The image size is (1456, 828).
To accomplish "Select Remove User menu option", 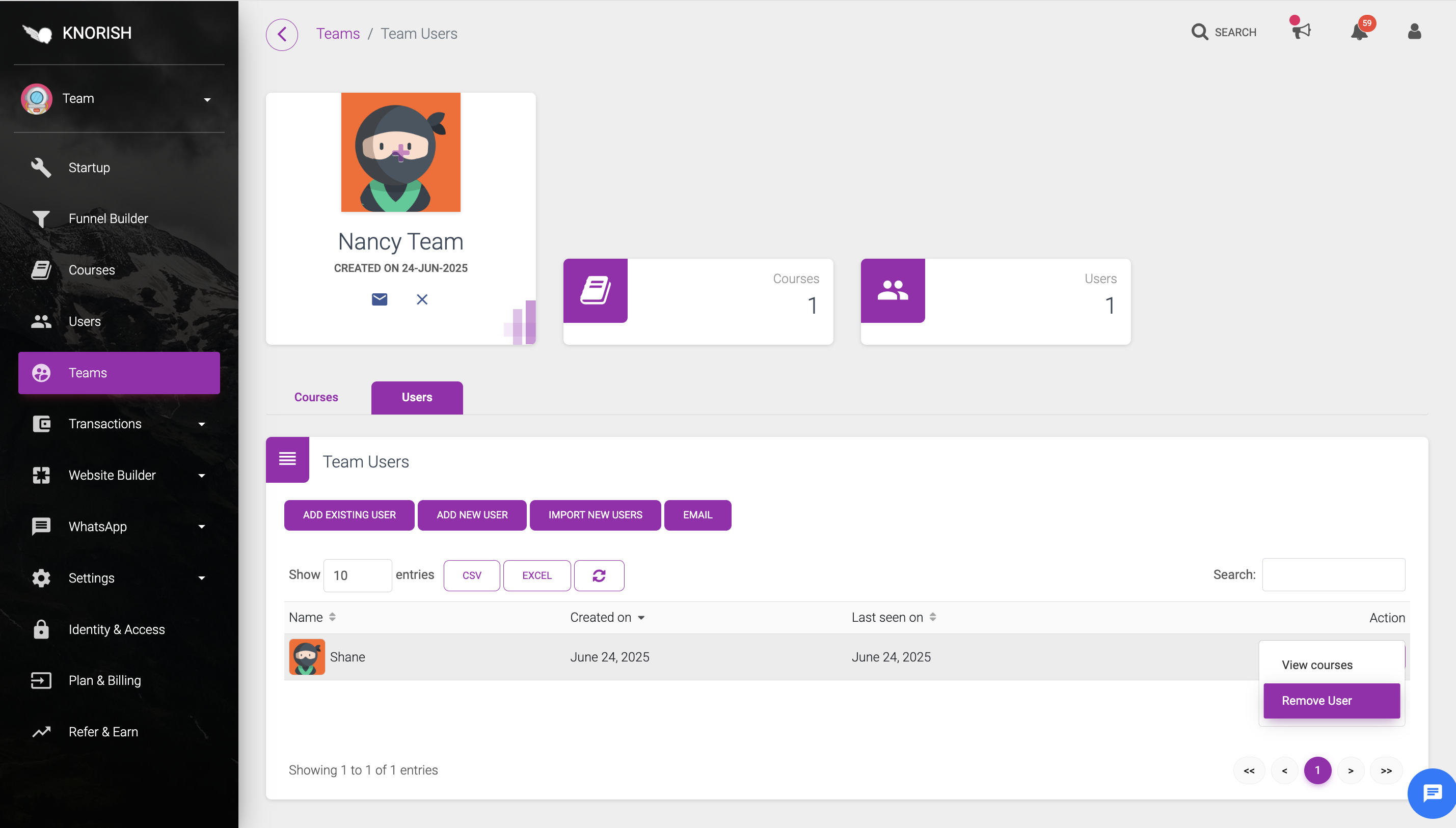I will (x=1331, y=701).
